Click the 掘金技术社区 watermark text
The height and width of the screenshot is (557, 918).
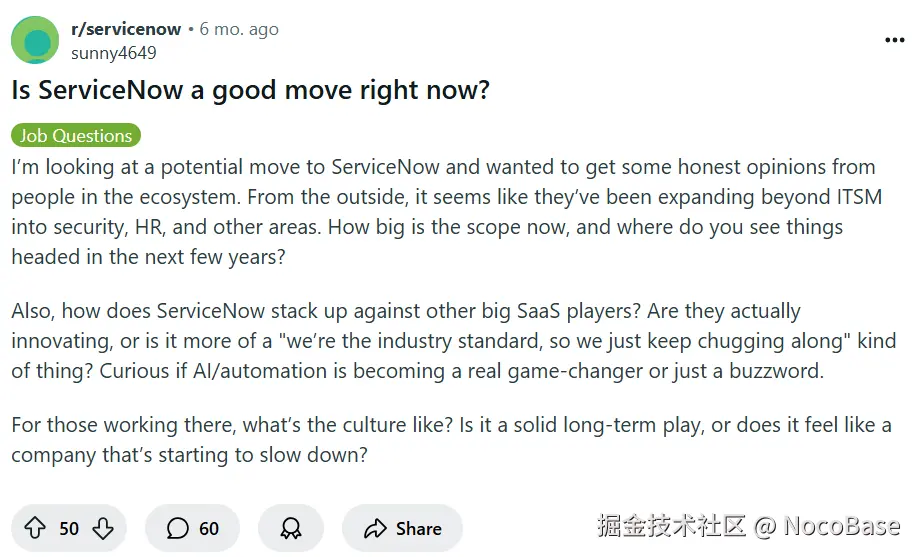click(671, 525)
